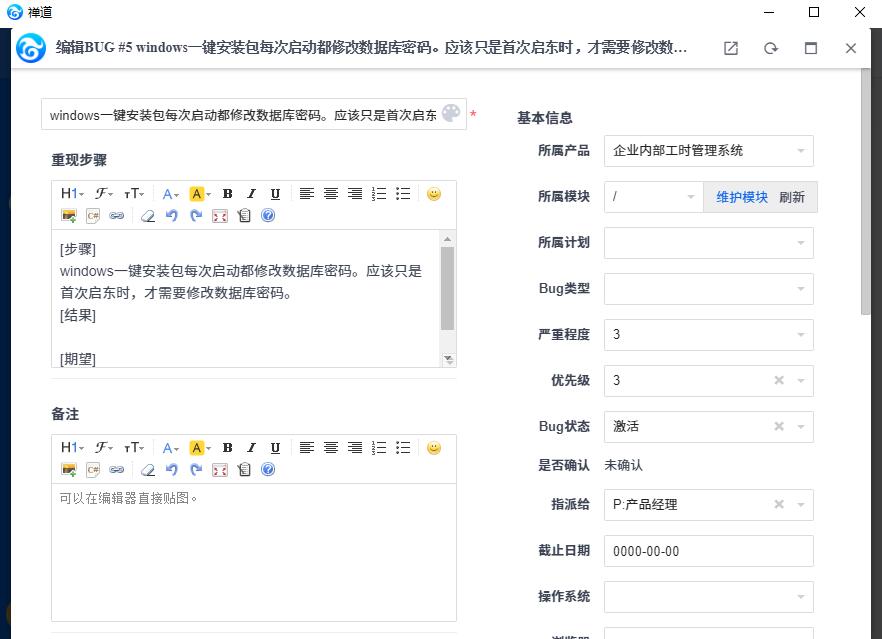Click the bug title input field
Image resolution: width=882 pixels, height=639 pixels.
click(x=254, y=114)
